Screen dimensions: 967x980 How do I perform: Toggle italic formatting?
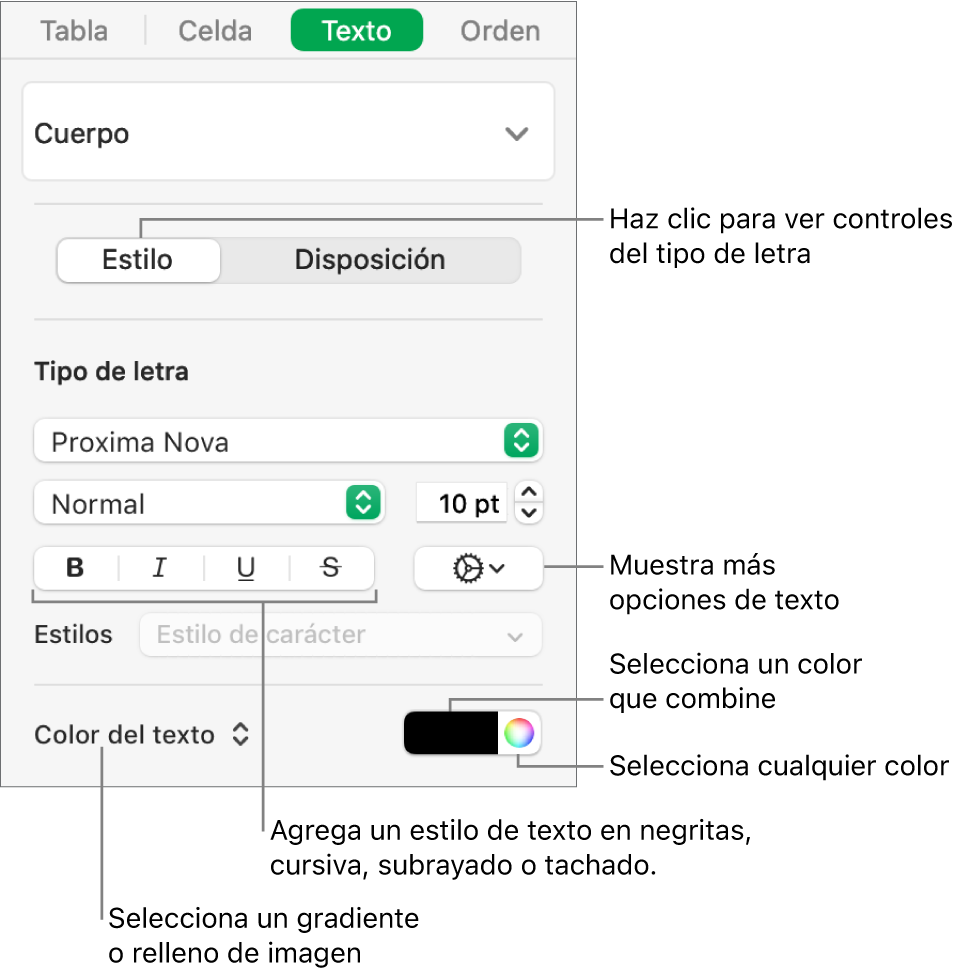[x=160, y=568]
